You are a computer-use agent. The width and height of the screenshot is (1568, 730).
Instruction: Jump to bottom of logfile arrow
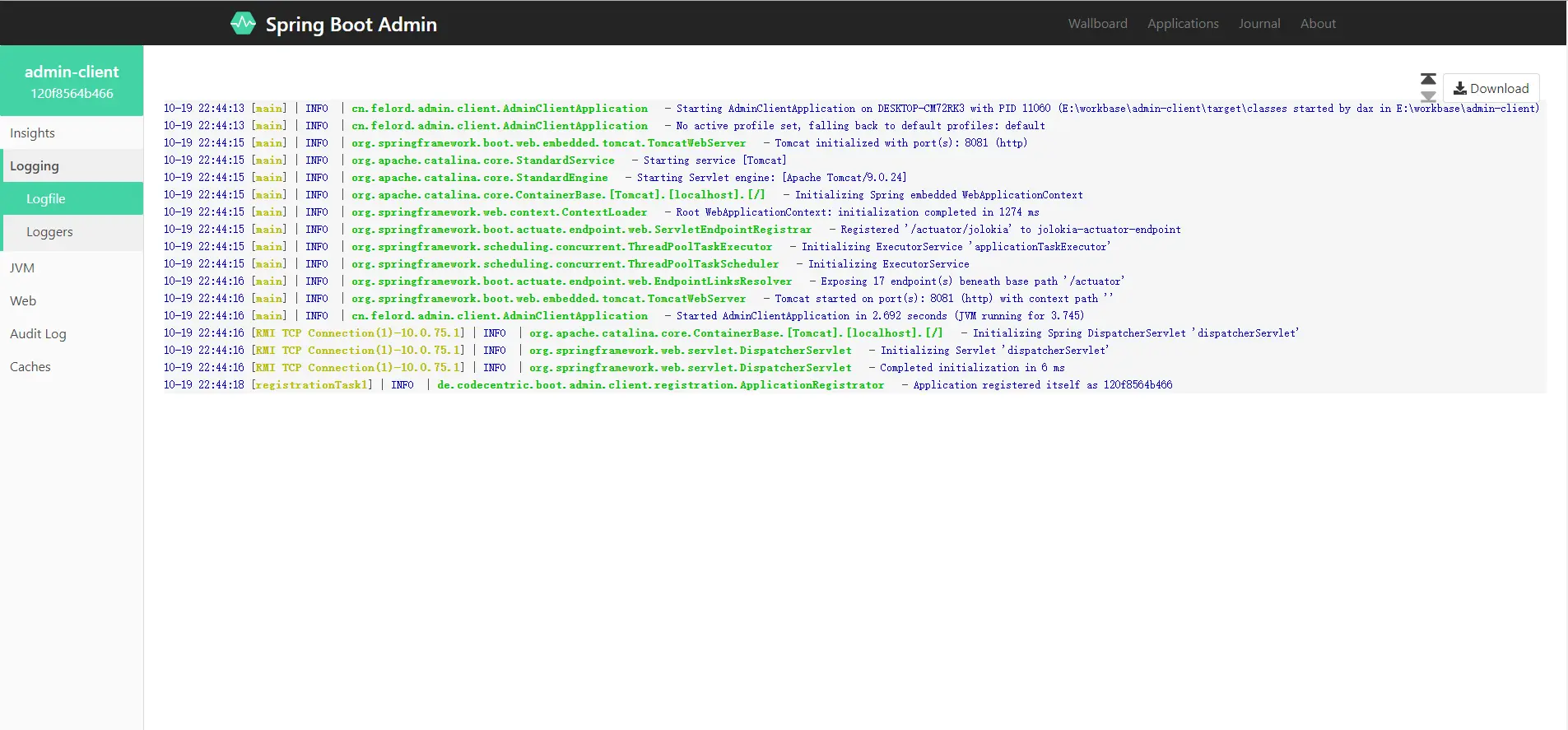coord(1428,96)
